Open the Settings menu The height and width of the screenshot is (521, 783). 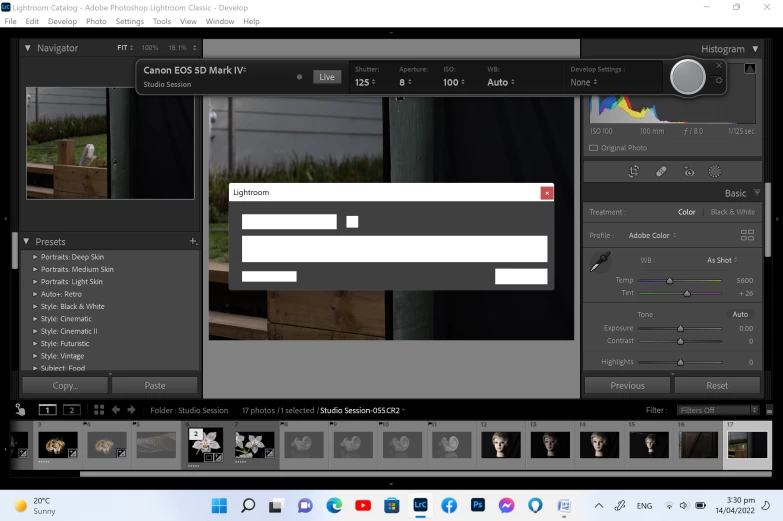point(130,21)
